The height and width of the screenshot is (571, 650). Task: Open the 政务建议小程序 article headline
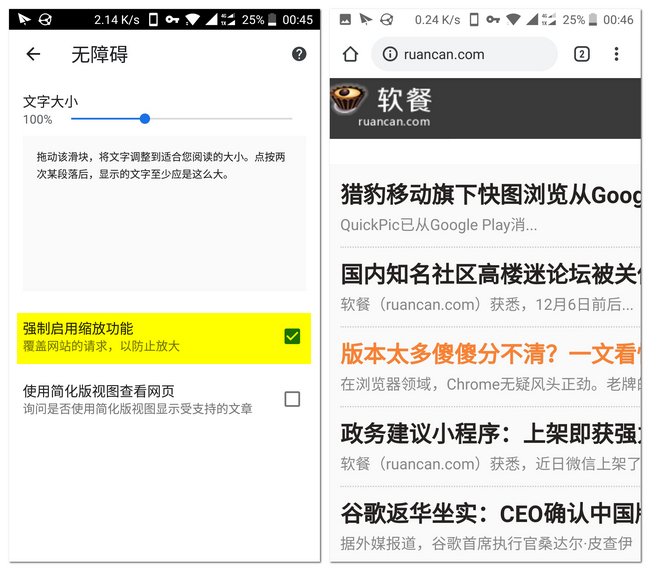click(x=490, y=433)
